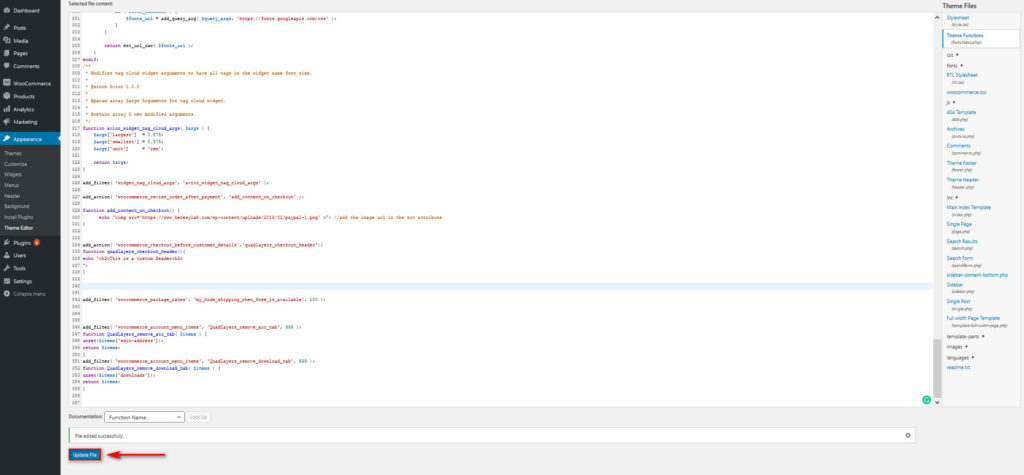The width and height of the screenshot is (1024, 475).
Task: Open Comments via its bubble icon
Action: point(7,66)
